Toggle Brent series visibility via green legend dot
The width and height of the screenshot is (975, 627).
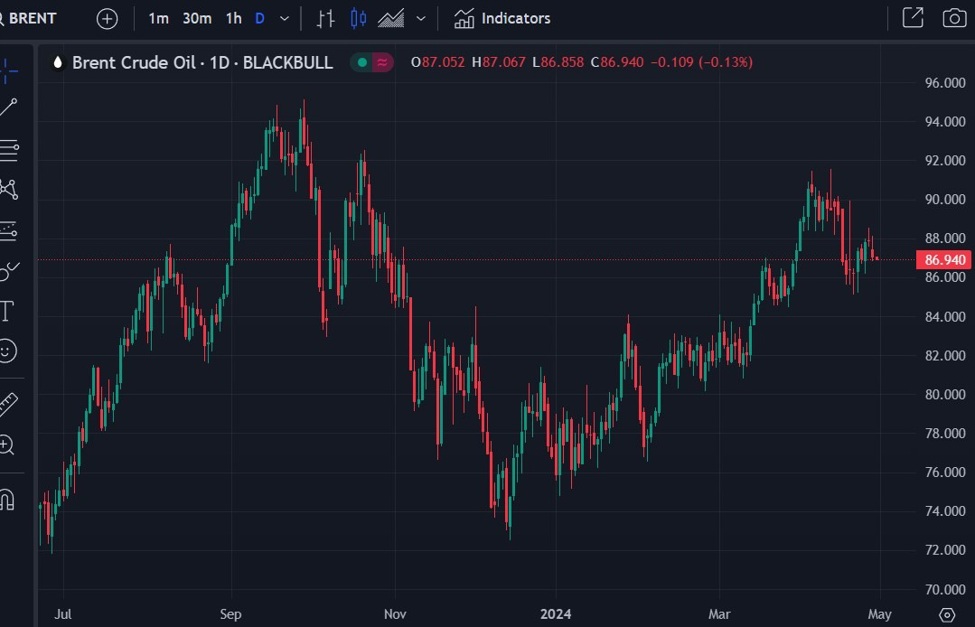pyautogui.click(x=360, y=62)
